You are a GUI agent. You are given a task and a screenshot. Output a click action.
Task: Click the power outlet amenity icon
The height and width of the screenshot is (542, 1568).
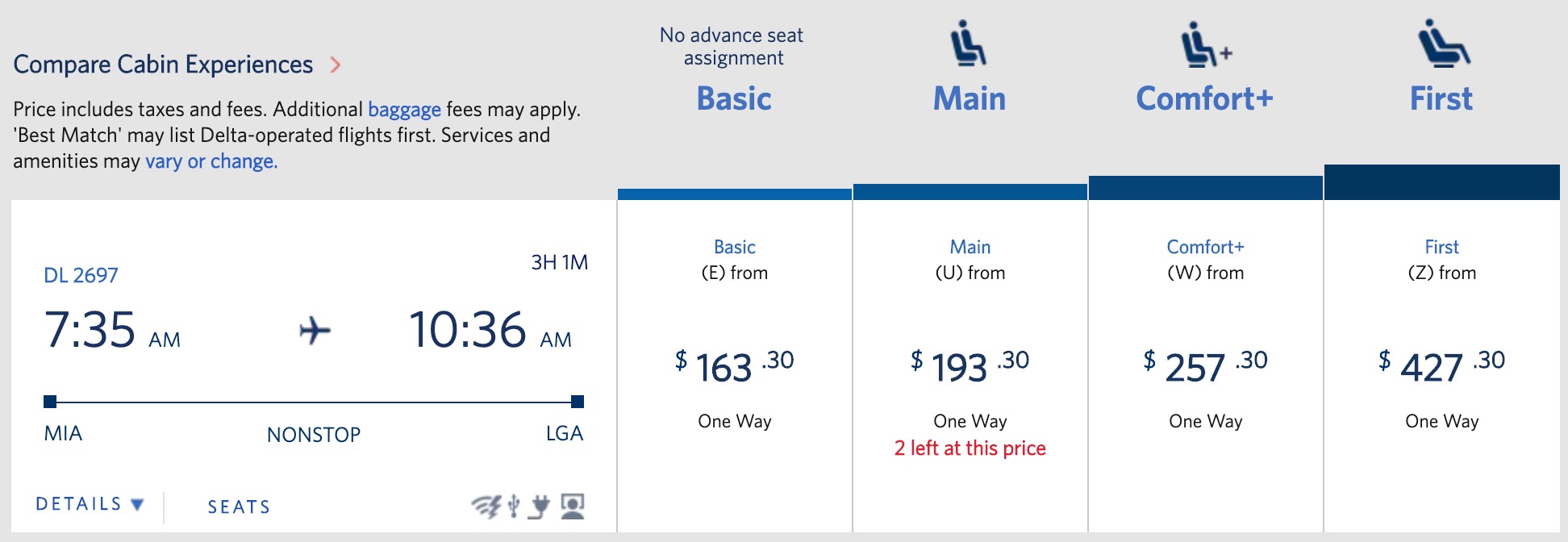click(539, 507)
